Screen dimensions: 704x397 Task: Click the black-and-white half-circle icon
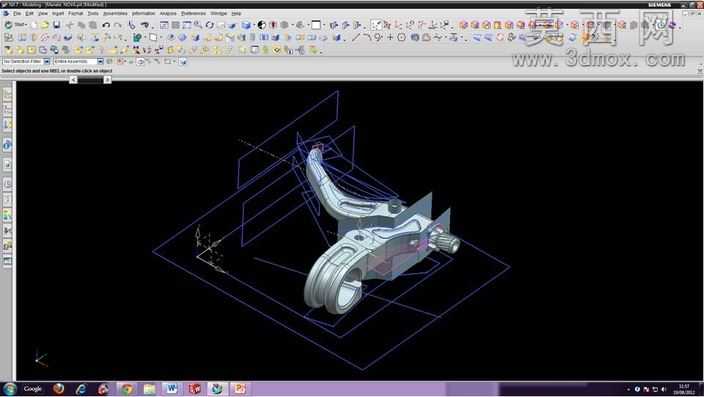[x=261, y=25]
